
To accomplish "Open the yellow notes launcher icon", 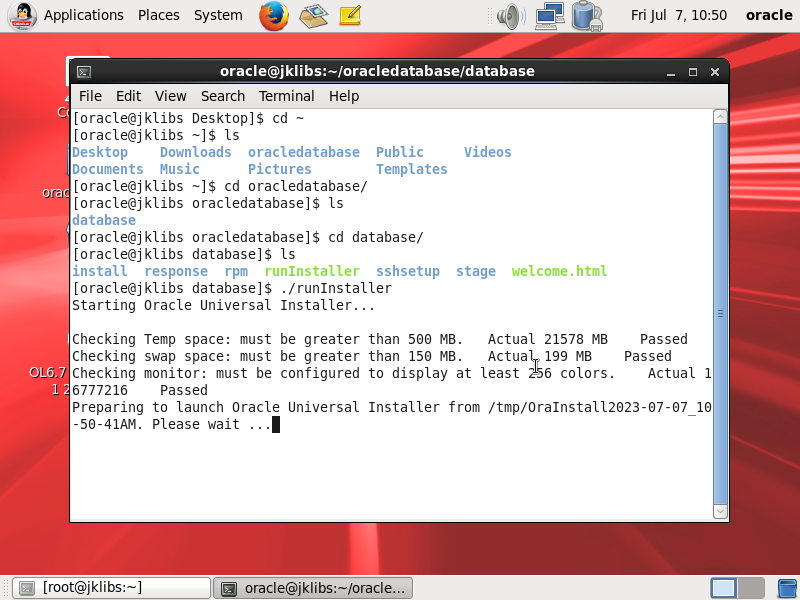I will coord(351,15).
